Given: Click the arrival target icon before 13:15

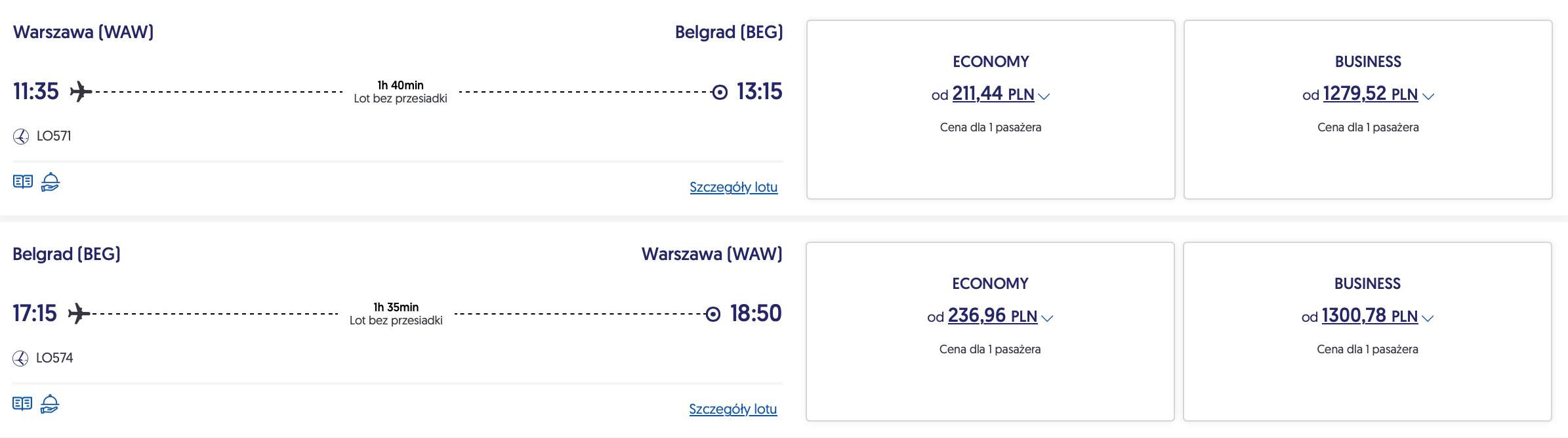Looking at the screenshot, I should coord(720,92).
